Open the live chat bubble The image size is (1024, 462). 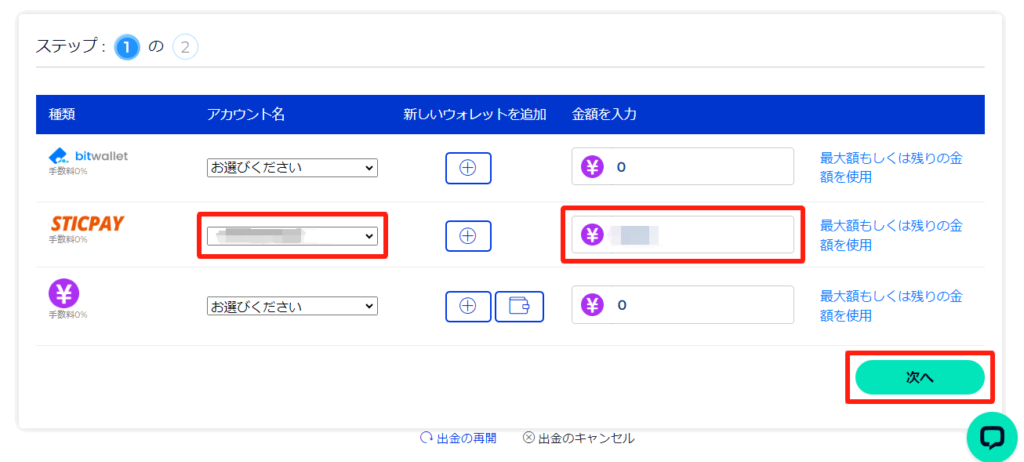[x=991, y=436]
